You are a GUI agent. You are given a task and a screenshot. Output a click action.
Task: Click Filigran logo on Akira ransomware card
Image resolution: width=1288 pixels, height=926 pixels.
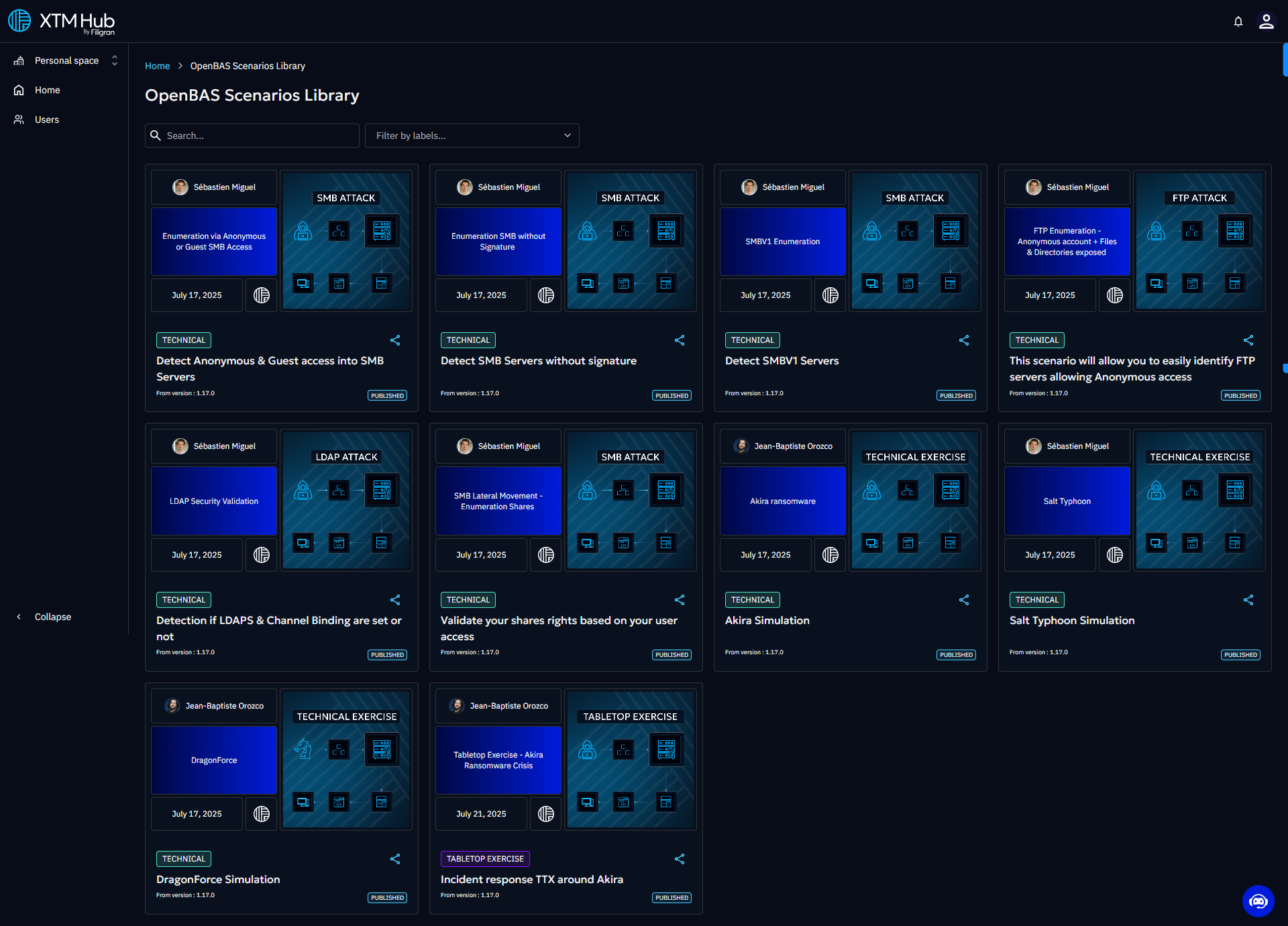coord(830,555)
